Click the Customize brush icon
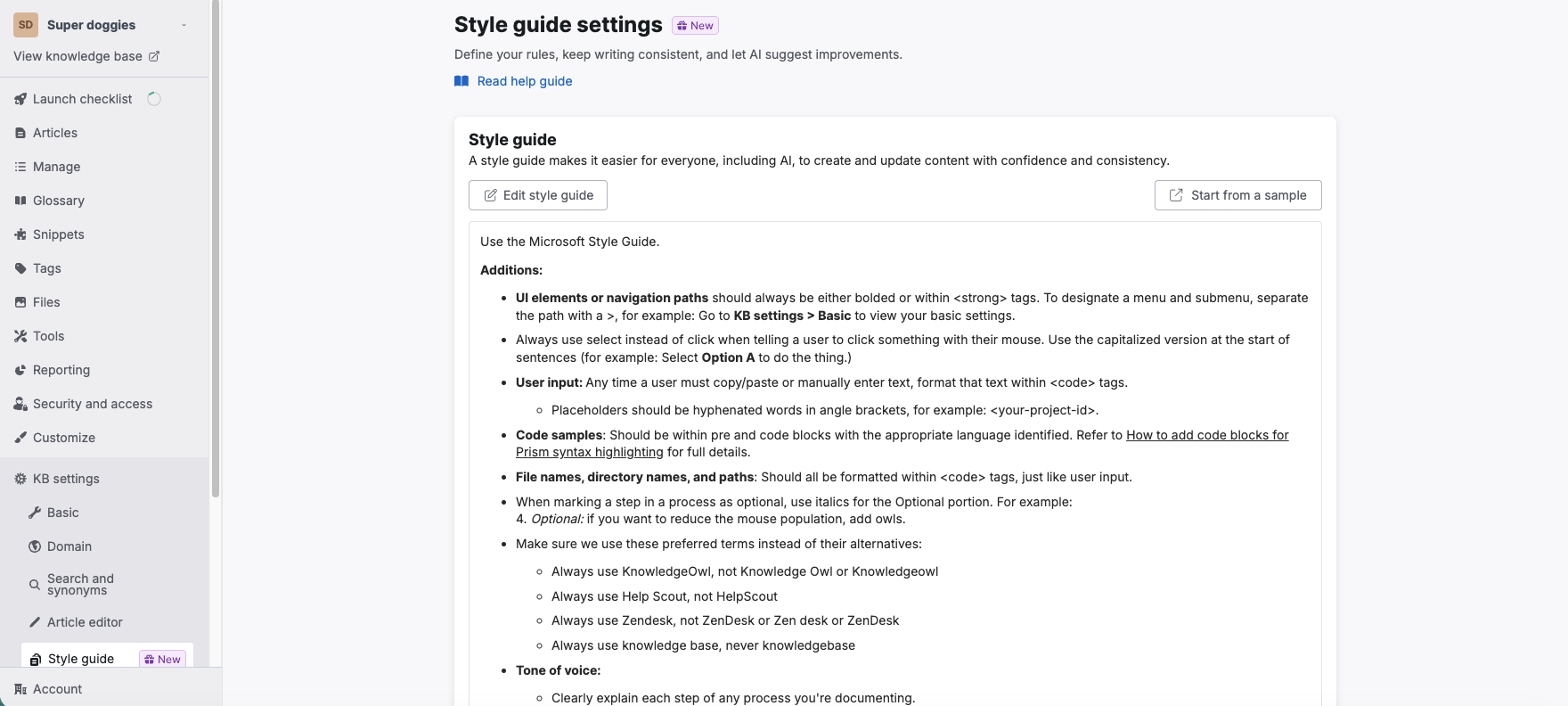Screen dimensions: 1568x706 (x=20, y=438)
